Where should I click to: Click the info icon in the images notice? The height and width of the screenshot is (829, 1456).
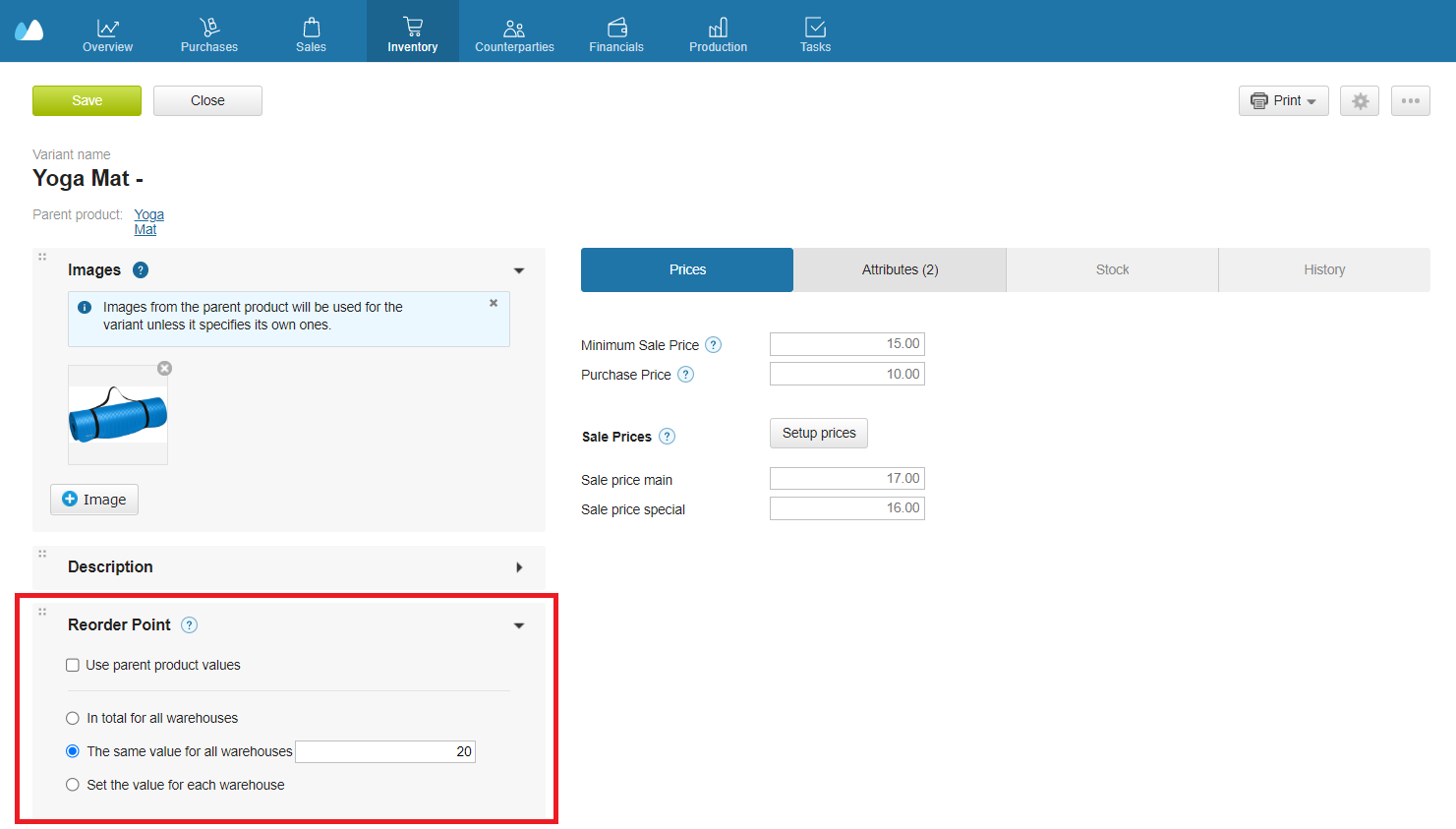click(85, 307)
